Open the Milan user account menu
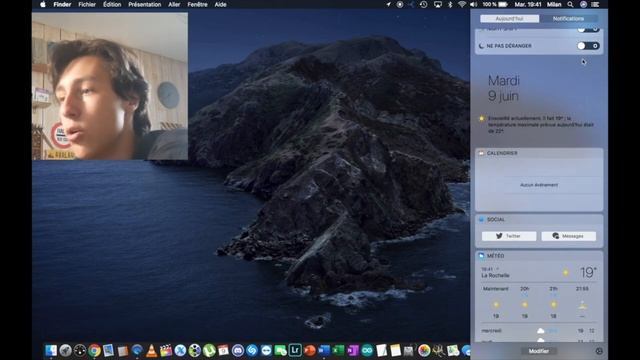The width and height of the screenshot is (640, 360). click(x=554, y=4)
